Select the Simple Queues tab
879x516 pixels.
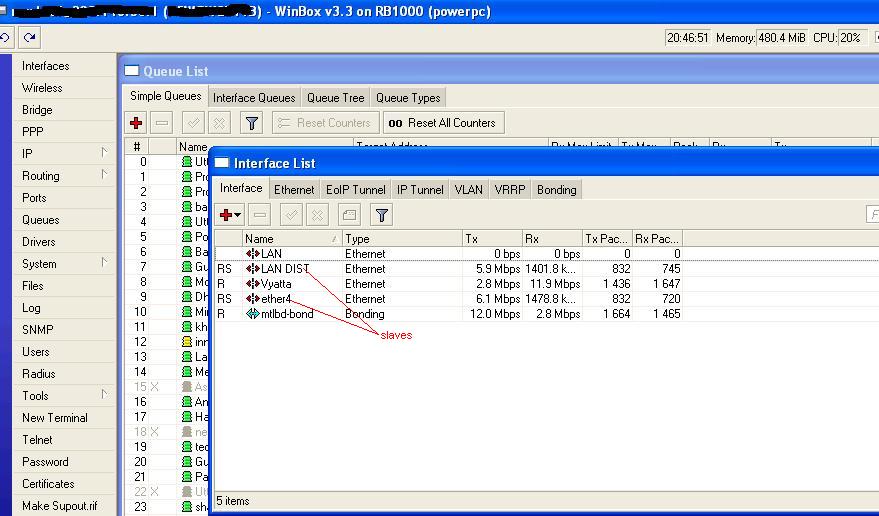point(165,96)
